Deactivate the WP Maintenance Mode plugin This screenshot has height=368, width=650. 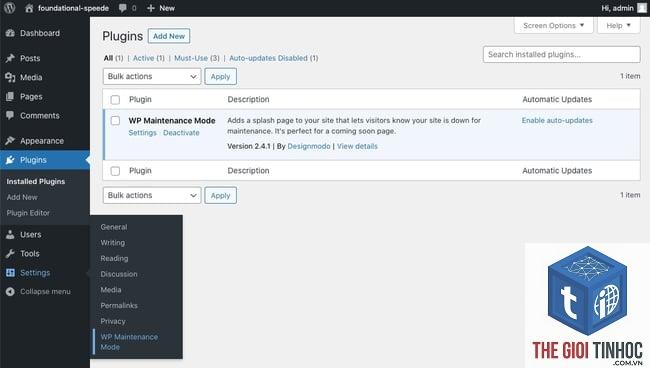point(181,133)
